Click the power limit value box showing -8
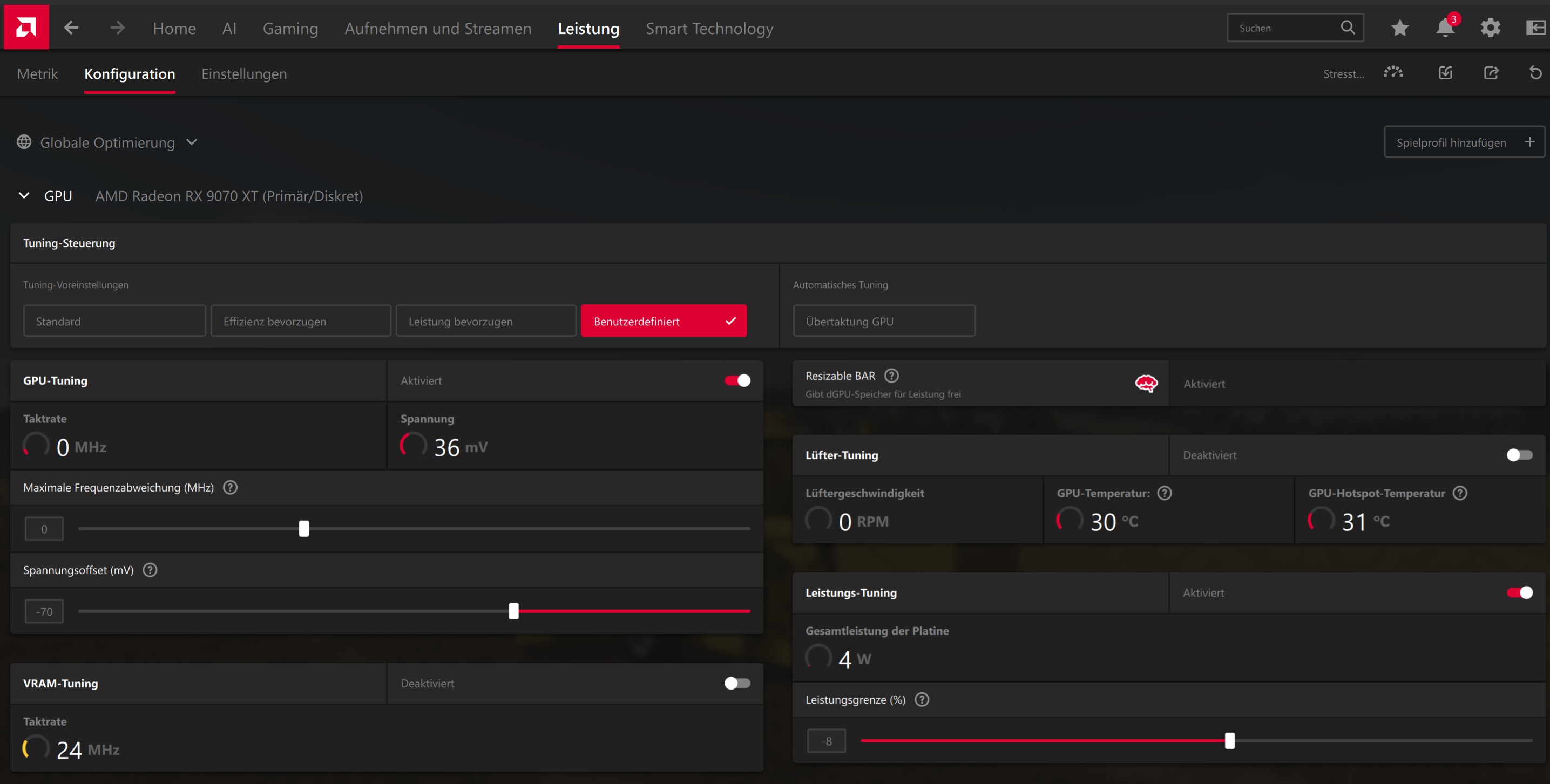1550x784 pixels. point(826,741)
